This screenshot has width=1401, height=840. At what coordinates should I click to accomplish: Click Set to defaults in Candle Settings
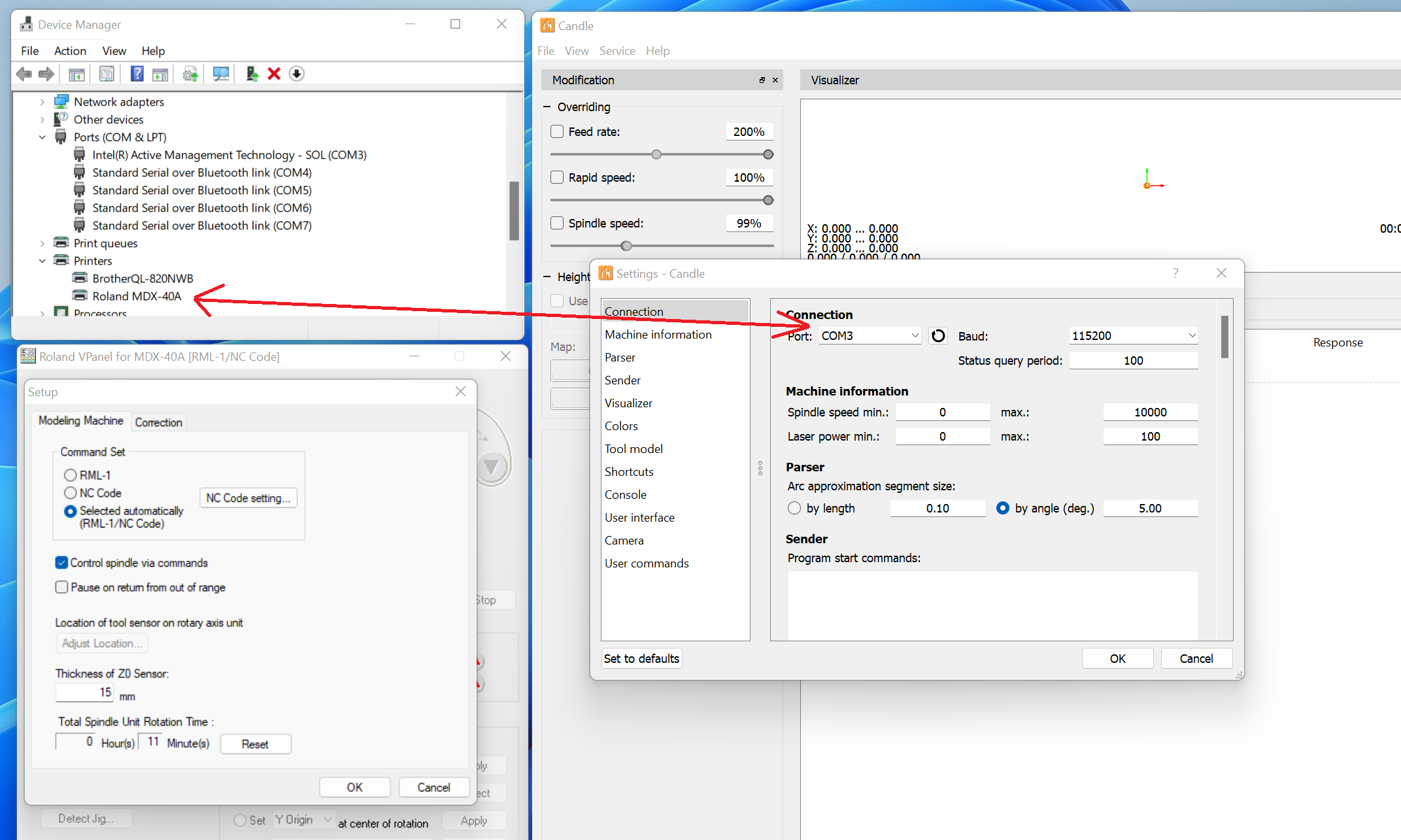tap(641, 658)
